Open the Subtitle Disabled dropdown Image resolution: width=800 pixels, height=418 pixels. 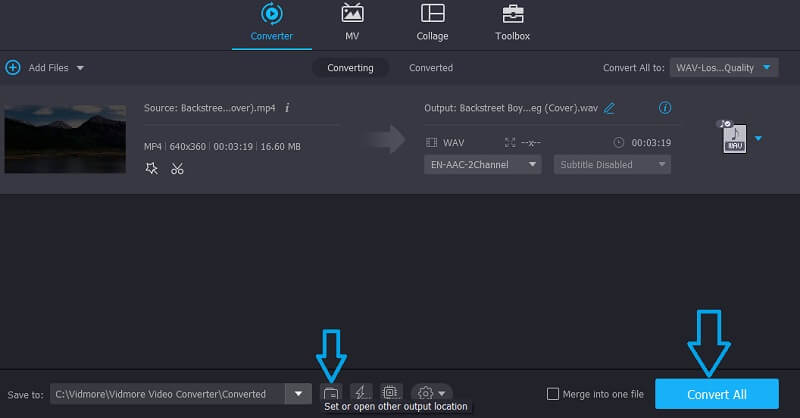tap(612, 164)
